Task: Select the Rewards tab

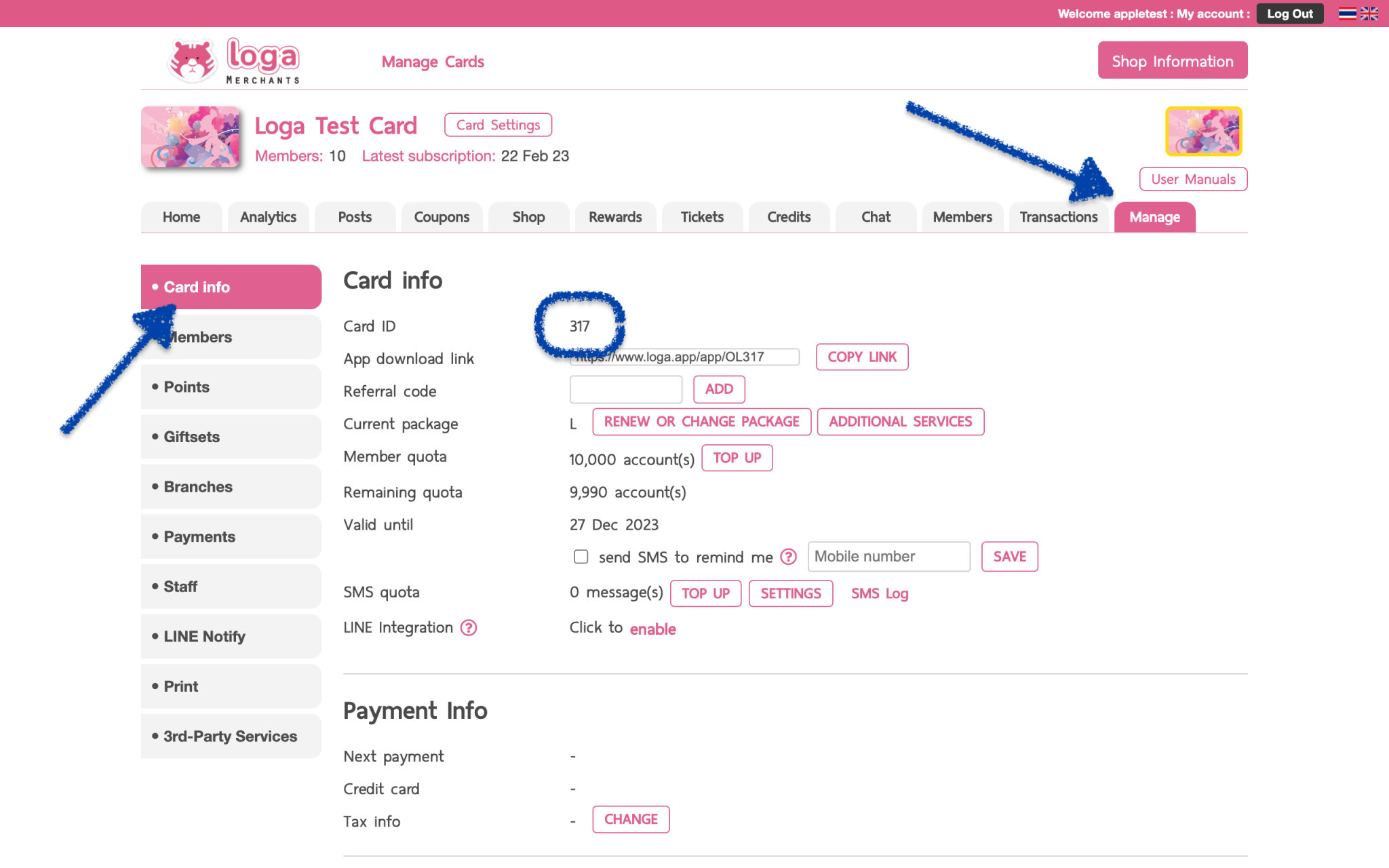Action: point(614,217)
